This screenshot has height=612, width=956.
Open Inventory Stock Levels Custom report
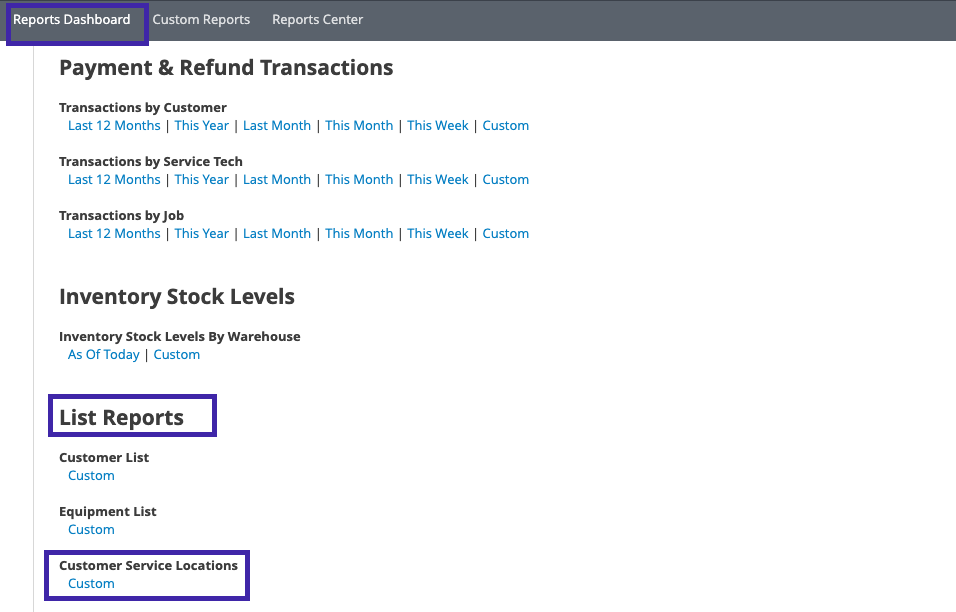click(177, 355)
